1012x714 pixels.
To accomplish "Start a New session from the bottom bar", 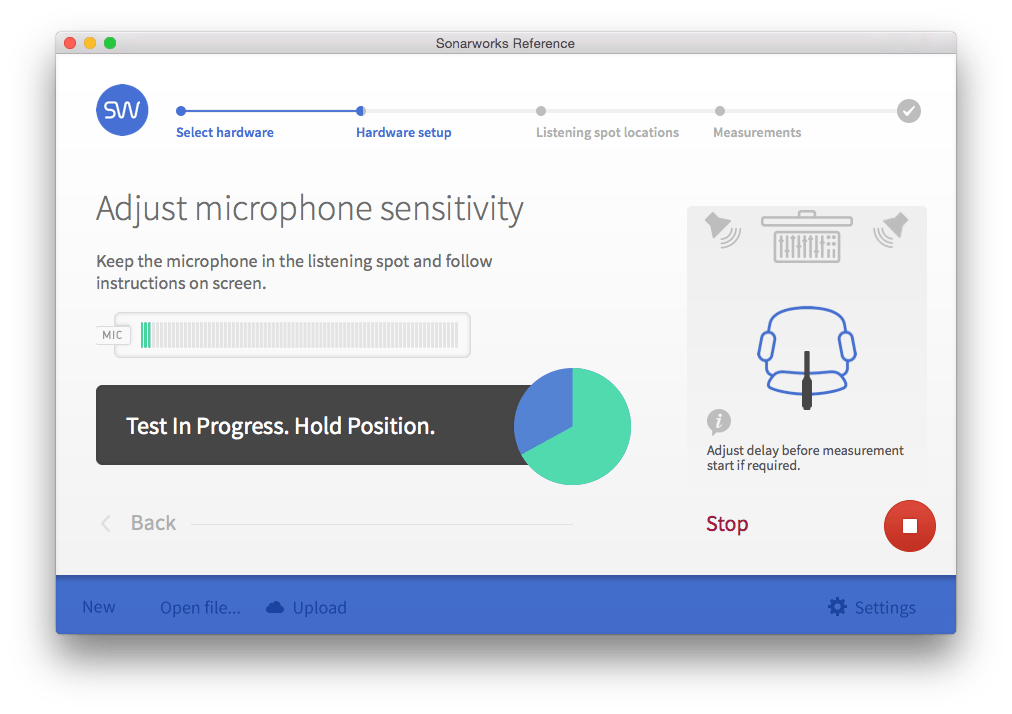I will pos(98,606).
